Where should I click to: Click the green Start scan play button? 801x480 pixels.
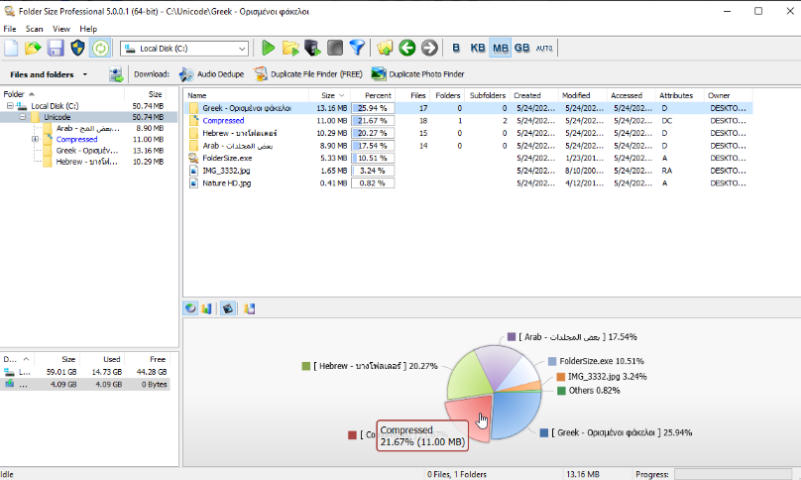tap(268, 48)
